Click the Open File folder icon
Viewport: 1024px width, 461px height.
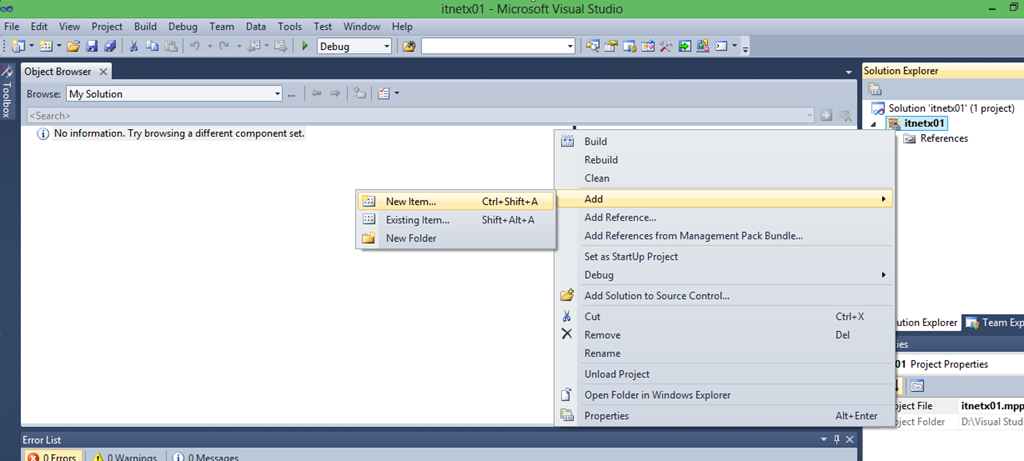[73, 46]
